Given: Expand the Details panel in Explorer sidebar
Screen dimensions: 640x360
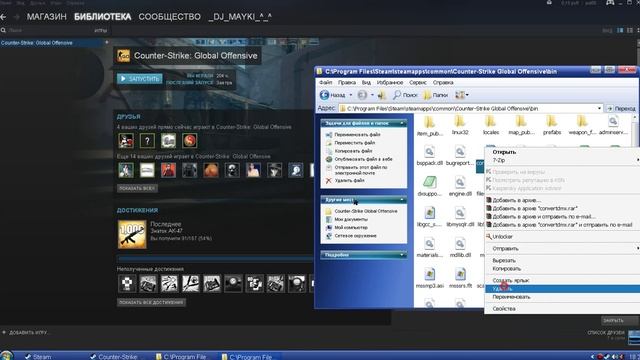Looking at the screenshot, I should pyautogui.click(x=402, y=255).
